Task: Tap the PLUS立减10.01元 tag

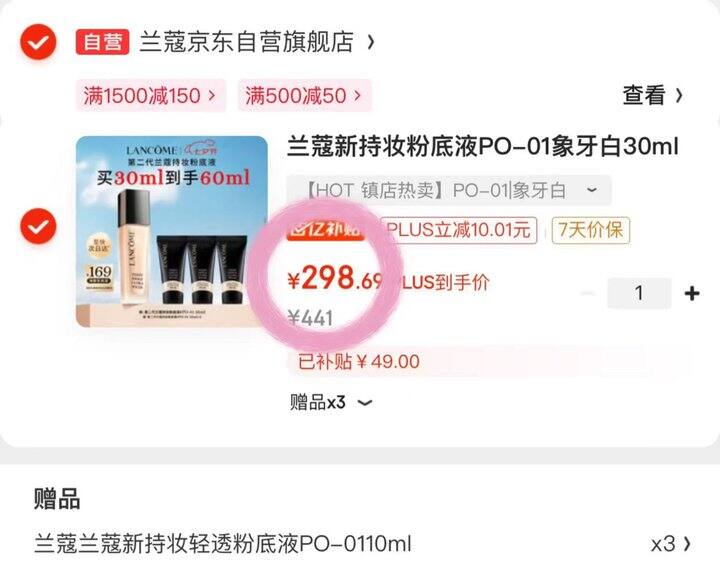Action: 459,230
